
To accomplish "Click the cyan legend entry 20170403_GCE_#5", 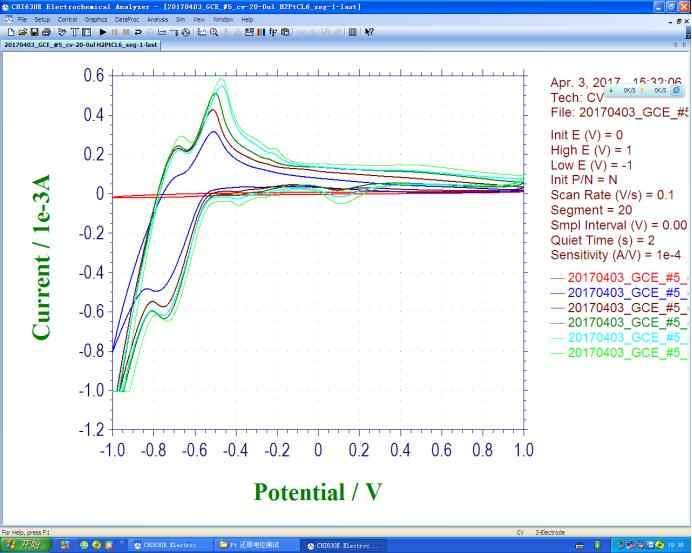I will point(619,338).
